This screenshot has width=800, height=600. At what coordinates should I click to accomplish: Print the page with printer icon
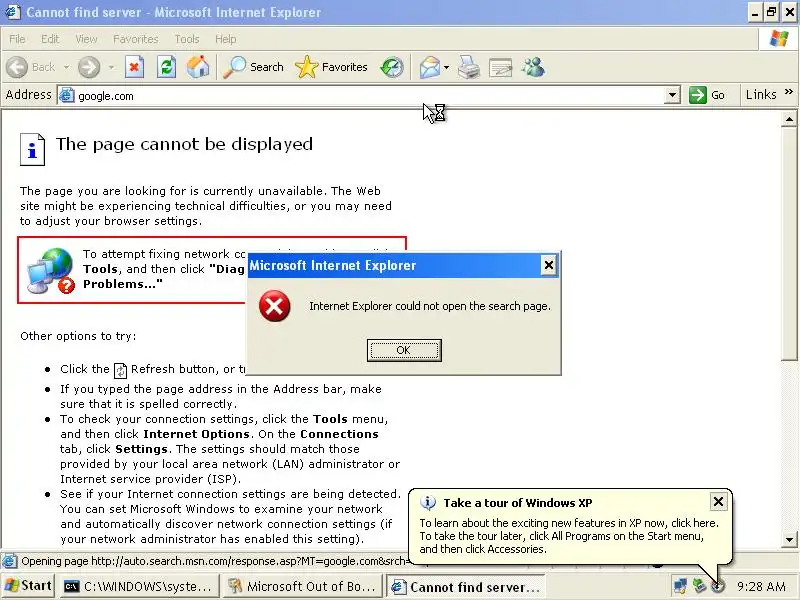coord(468,67)
